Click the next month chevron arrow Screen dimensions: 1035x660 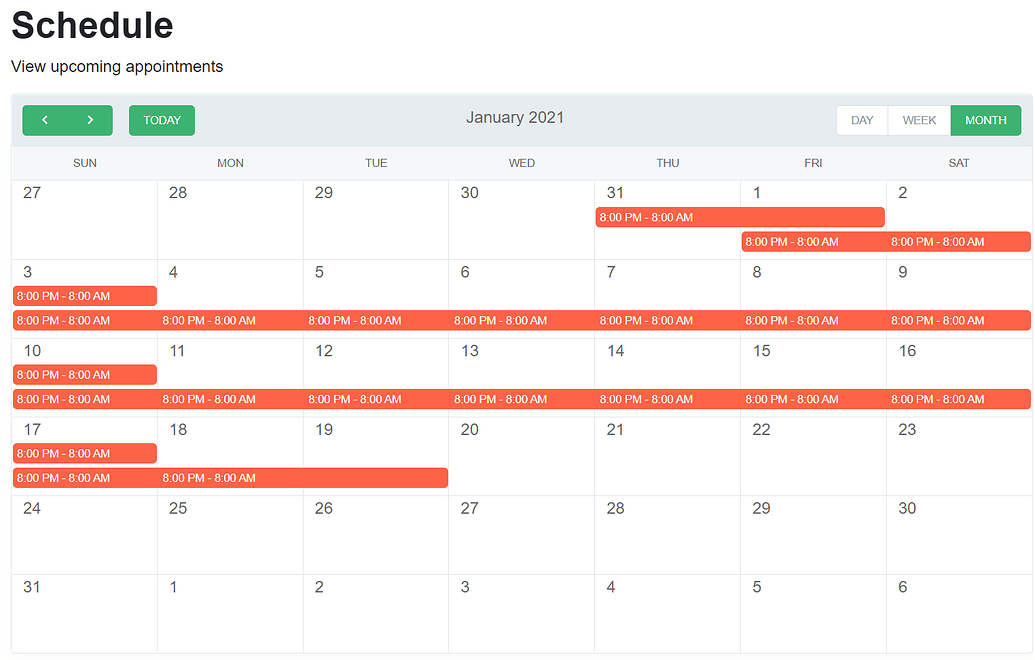pyautogui.click(x=88, y=120)
